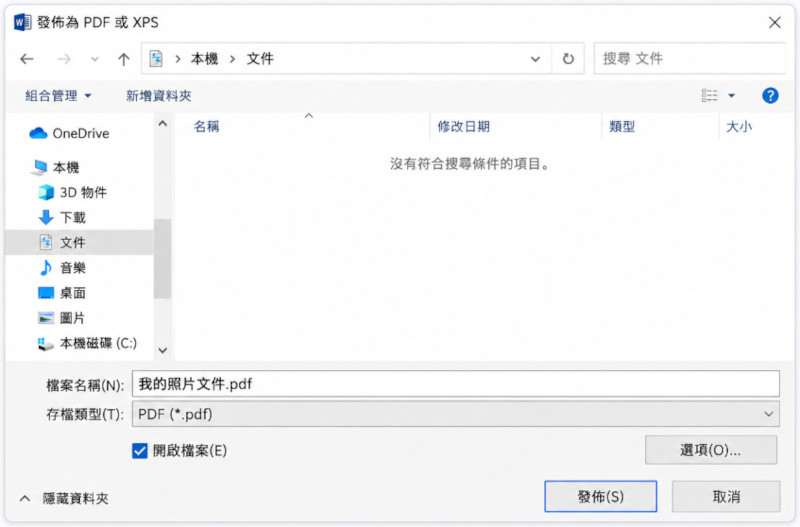The height and width of the screenshot is (527, 800).
Task: Click the sidebar scrollbar thumb
Action: point(163,259)
